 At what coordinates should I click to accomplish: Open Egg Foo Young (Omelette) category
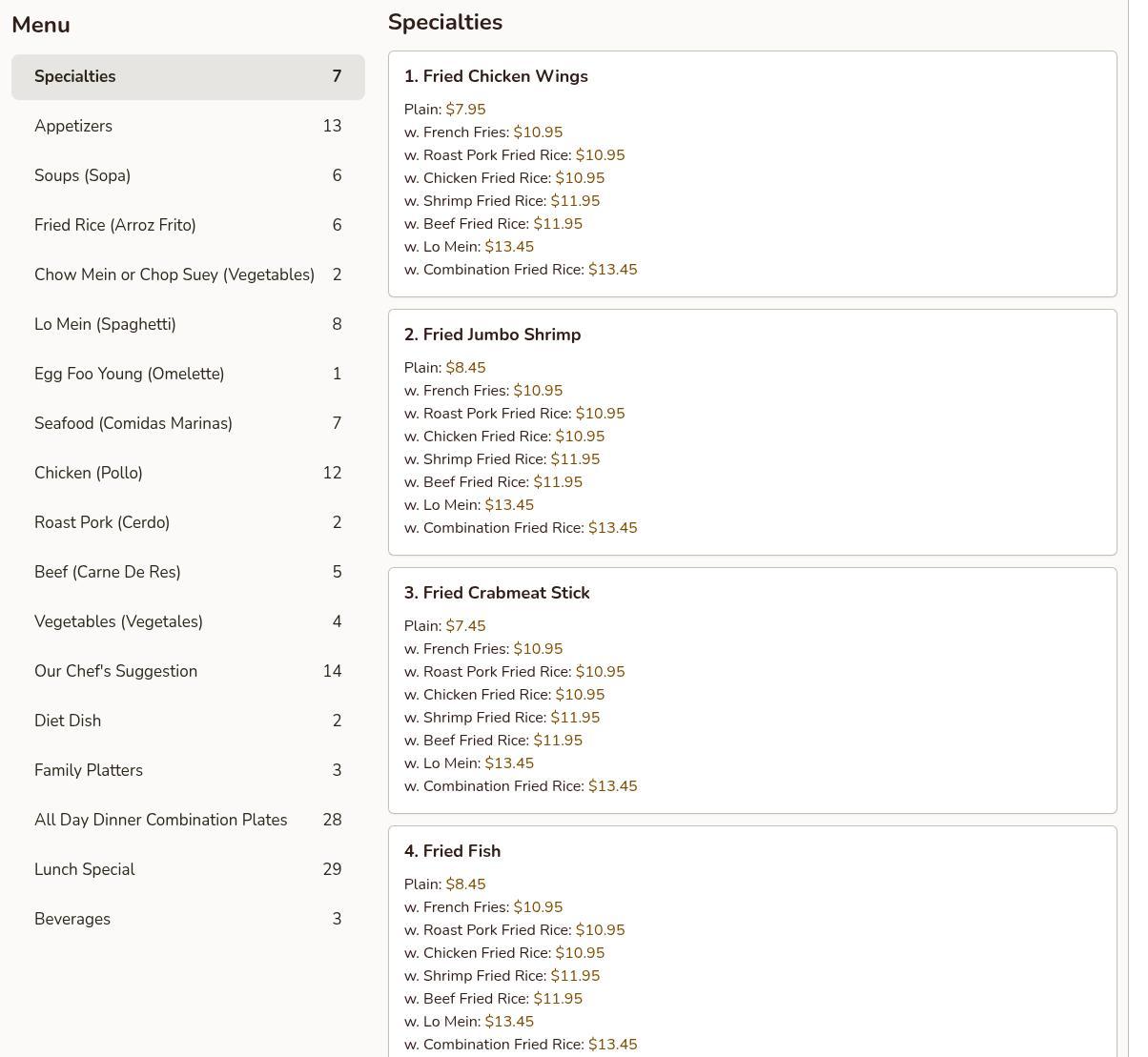(x=188, y=375)
